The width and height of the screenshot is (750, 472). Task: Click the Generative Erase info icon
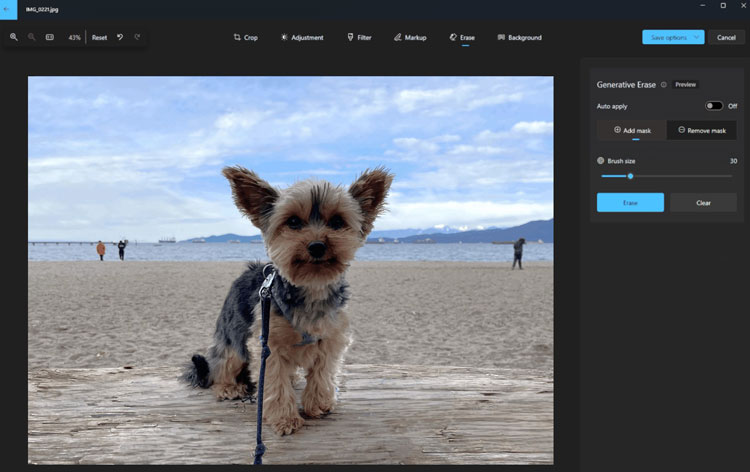pyautogui.click(x=664, y=85)
